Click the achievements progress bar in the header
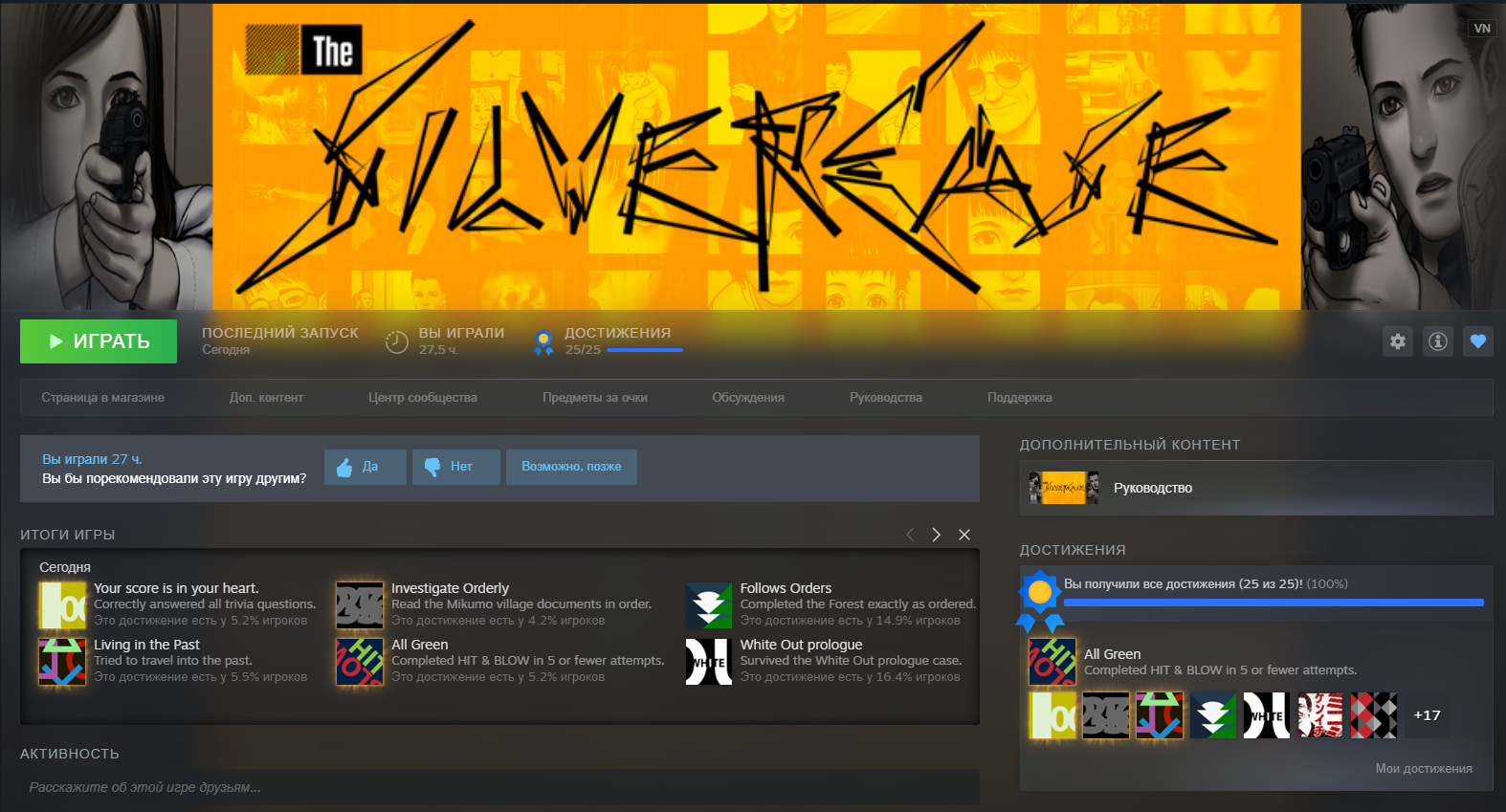The image size is (1506, 812). 644,350
